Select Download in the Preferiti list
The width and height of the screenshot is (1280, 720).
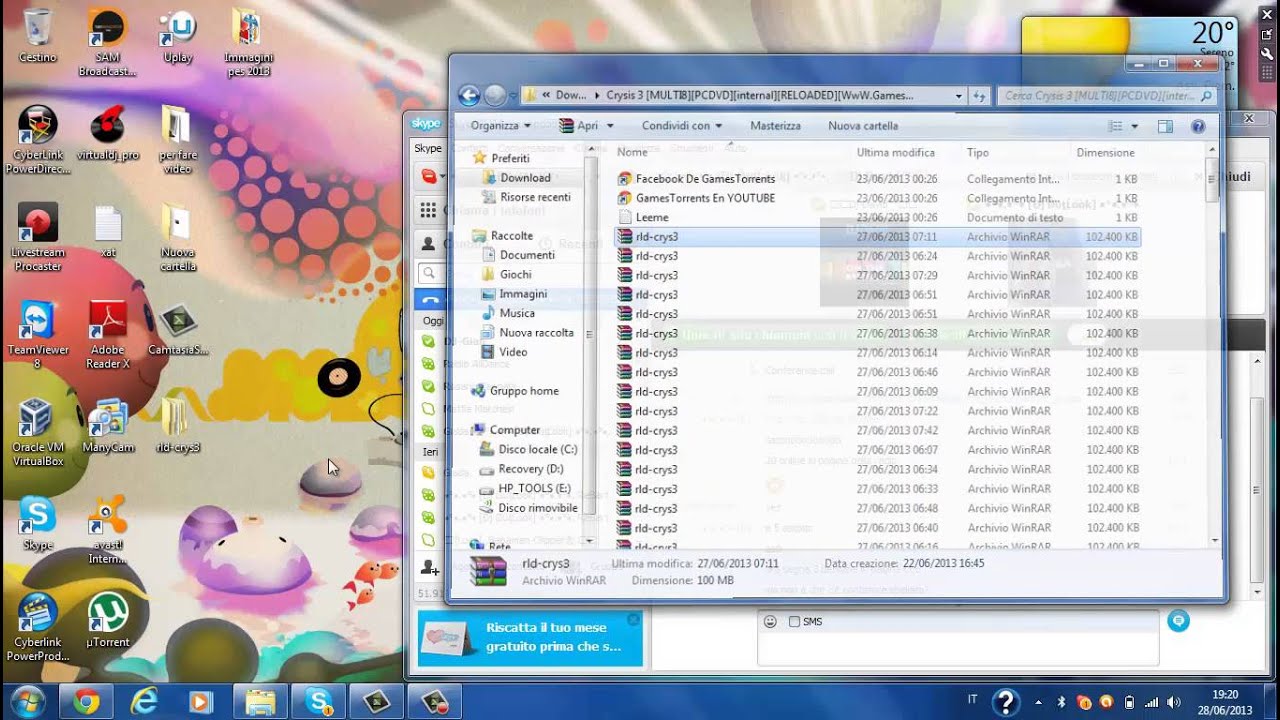[x=525, y=178]
